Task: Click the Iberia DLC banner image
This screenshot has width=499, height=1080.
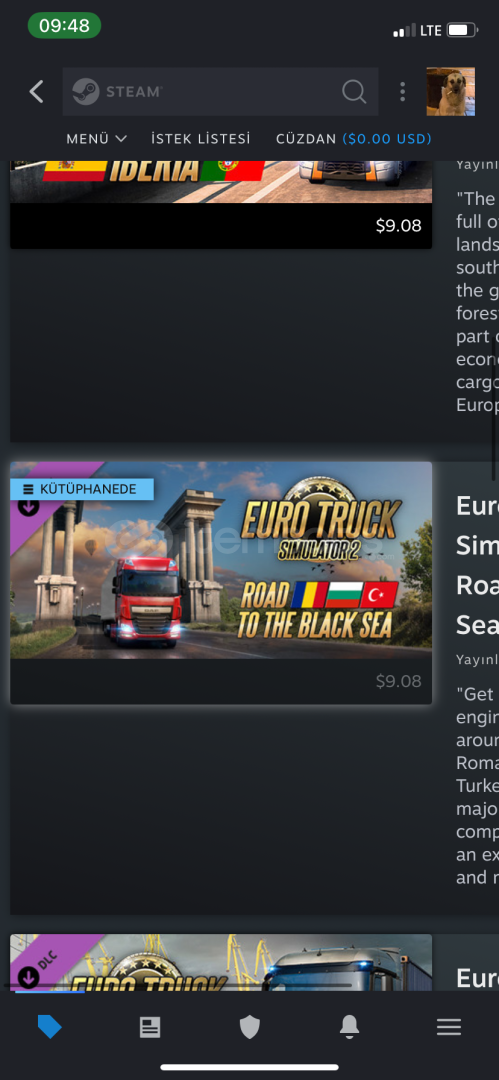Action: click(221, 182)
